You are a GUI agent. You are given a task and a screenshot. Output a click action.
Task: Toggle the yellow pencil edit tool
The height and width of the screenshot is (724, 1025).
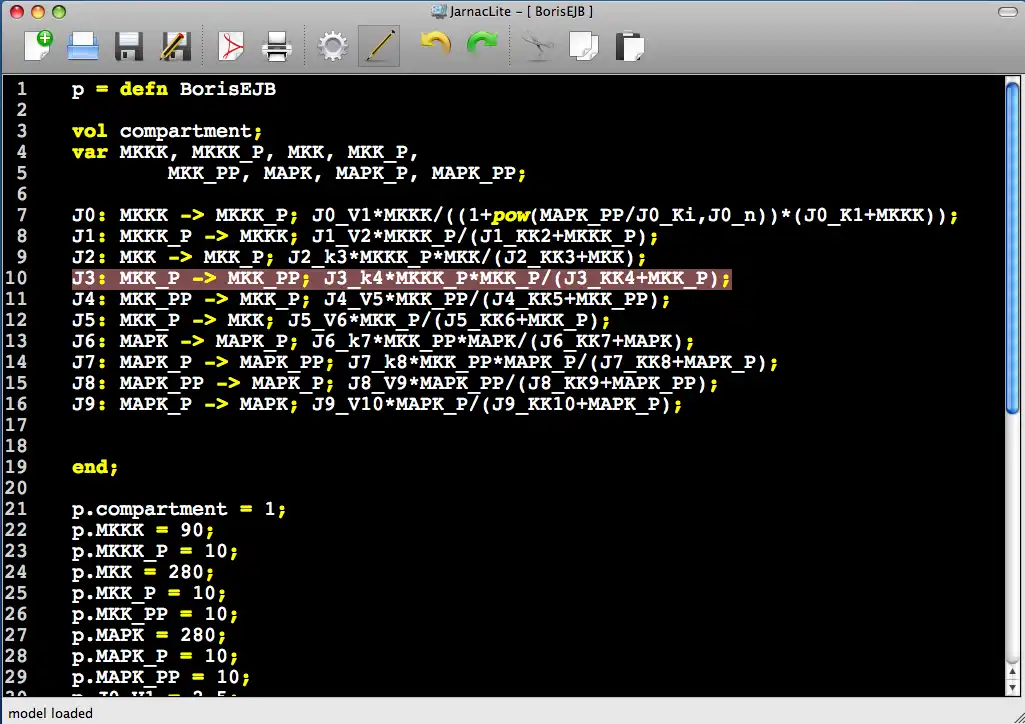click(379, 46)
